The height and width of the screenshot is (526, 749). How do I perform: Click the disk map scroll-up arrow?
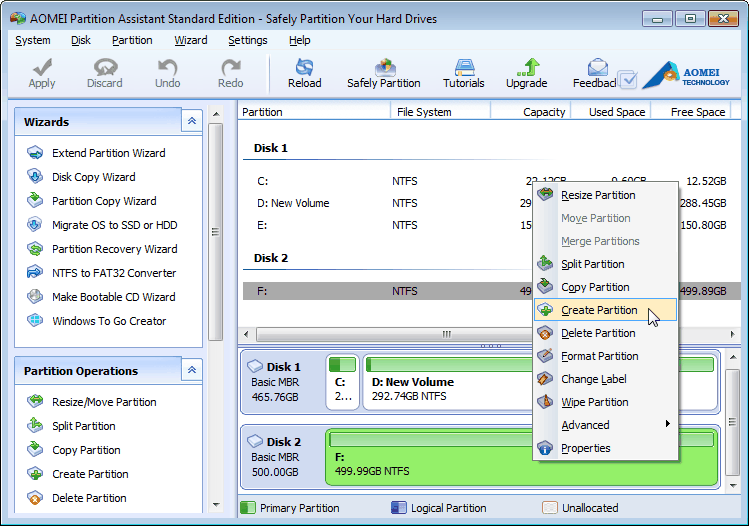pyautogui.click(x=733, y=357)
